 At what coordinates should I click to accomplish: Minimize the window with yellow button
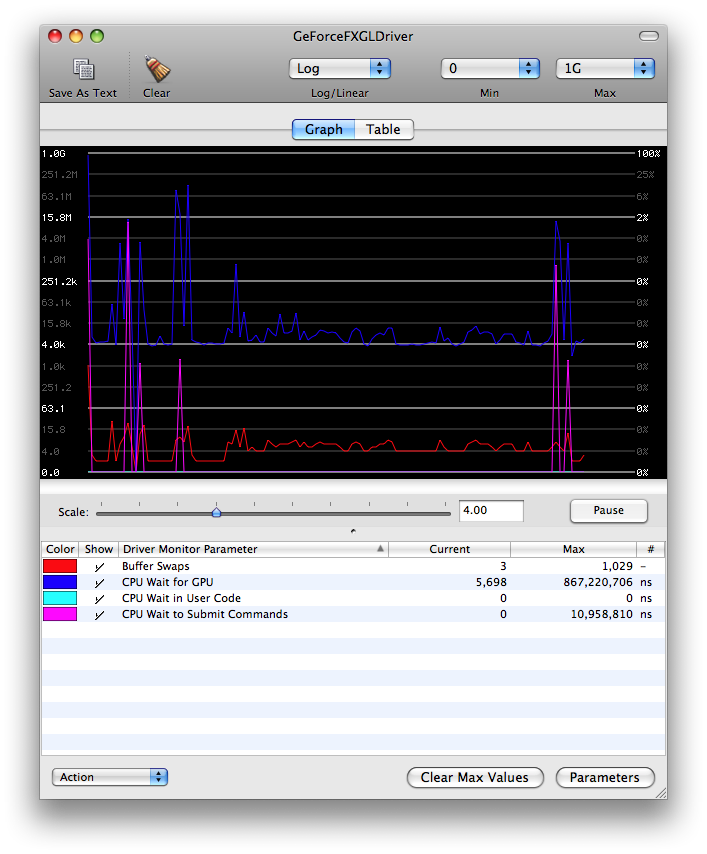point(76,36)
